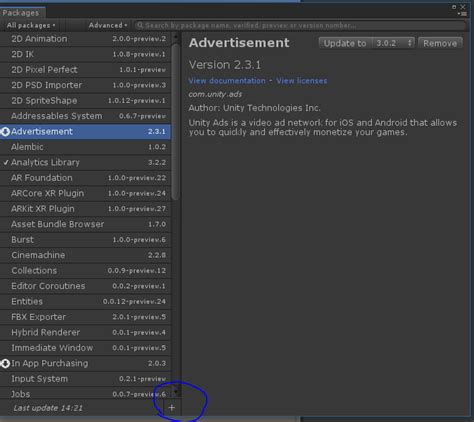Open the 3.0.2 version selector
Image resolution: width=474 pixels, height=422 pixels.
coord(393,43)
